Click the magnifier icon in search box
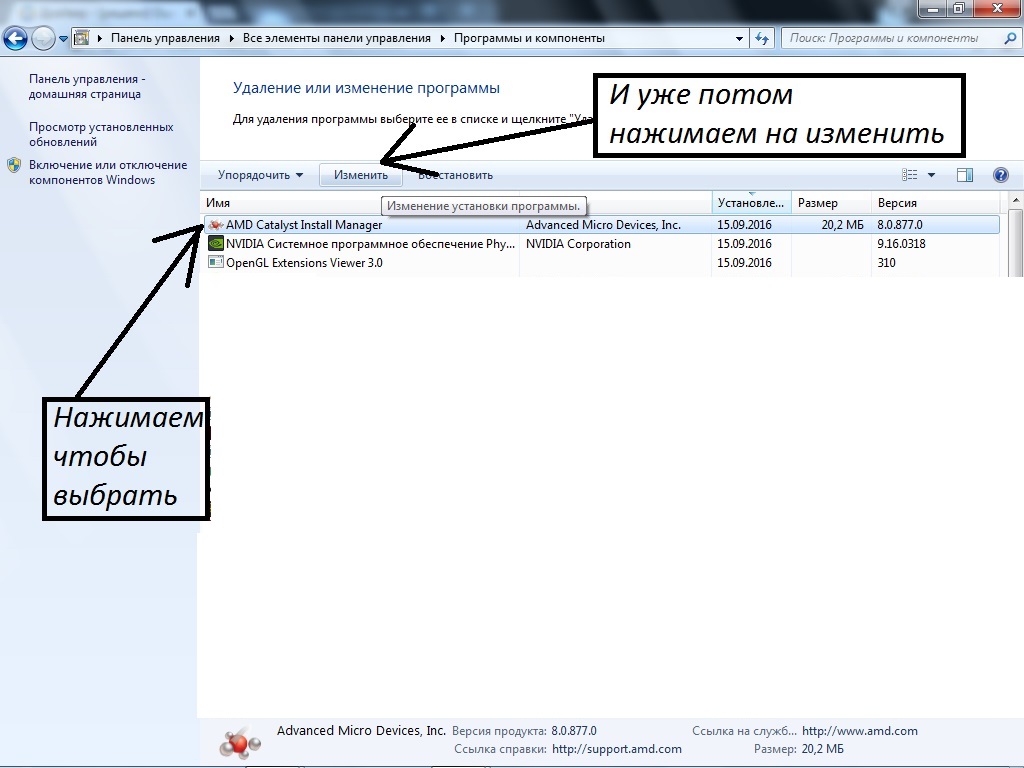This screenshot has width=1024, height=768. [1009, 39]
